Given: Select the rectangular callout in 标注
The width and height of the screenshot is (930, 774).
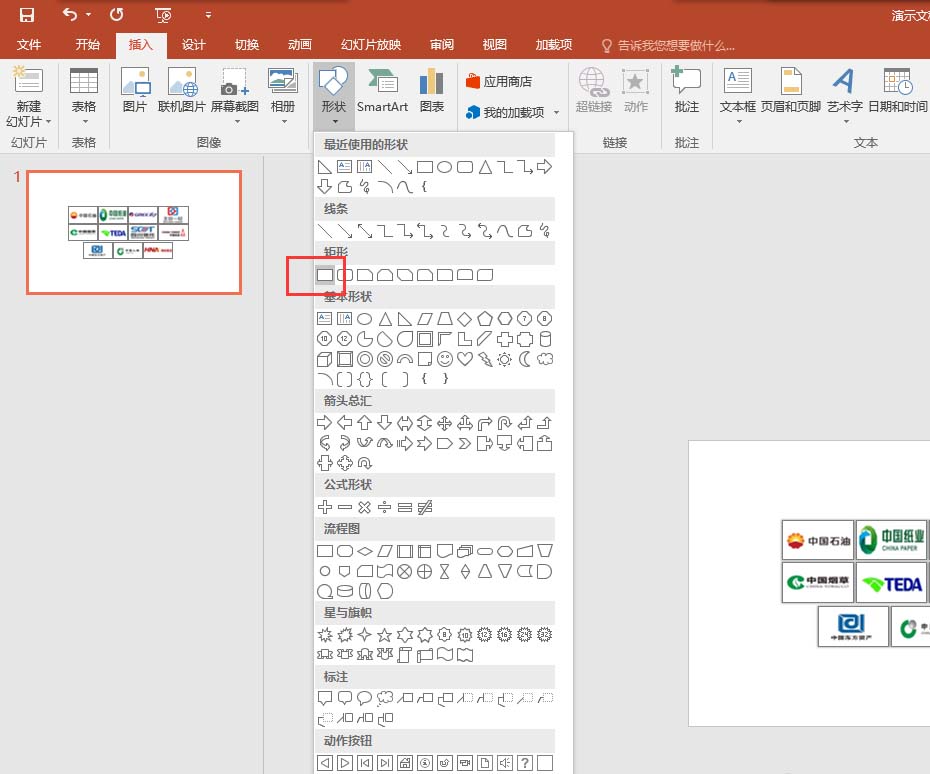Looking at the screenshot, I should (324, 698).
